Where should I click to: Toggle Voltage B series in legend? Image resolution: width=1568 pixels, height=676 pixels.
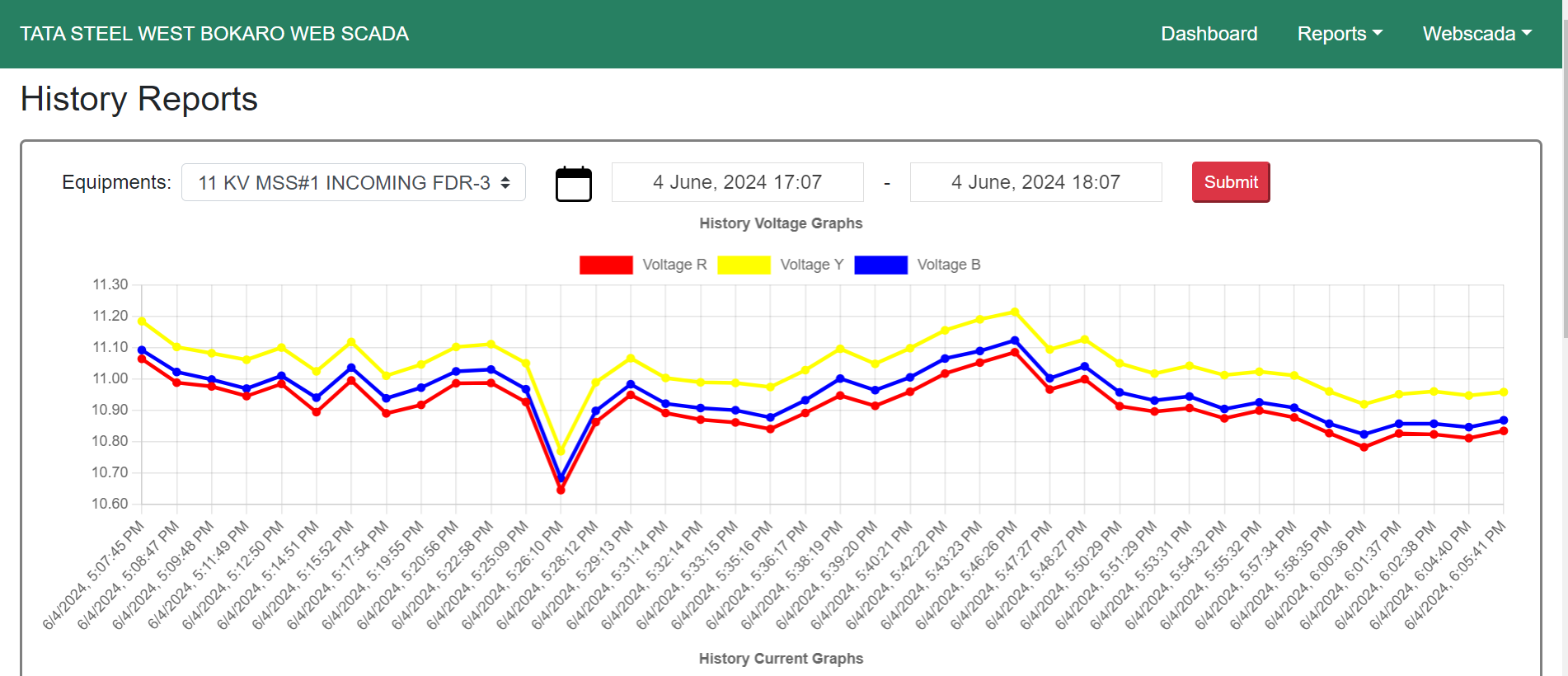tap(948, 265)
